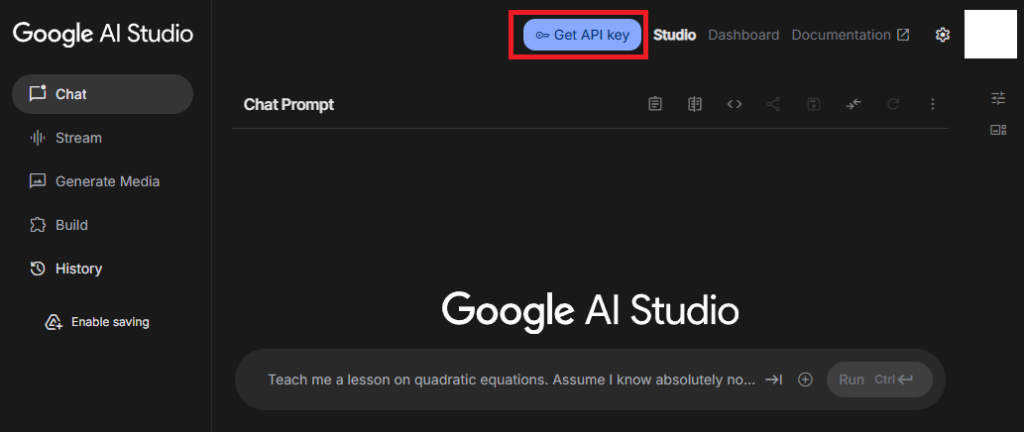Click the collapse arrows icon in toolbar
Image resolution: width=1024 pixels, height=432 pixels.
pyautogui.click(x=853, y=104)
